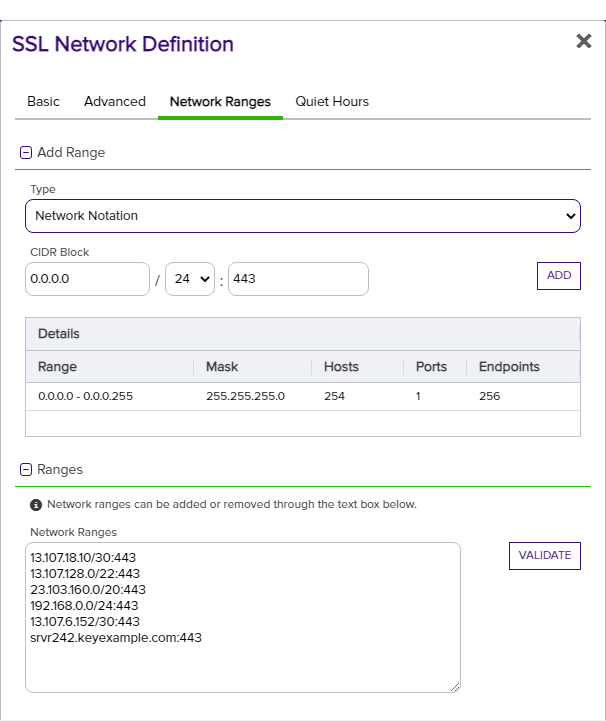Click the info icon beside the ranges hint

36,505
